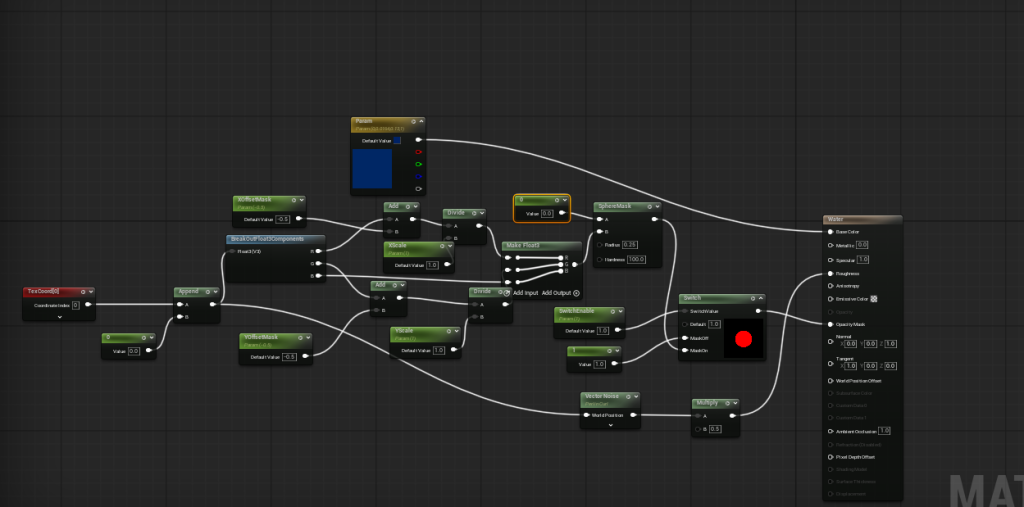Screen dimensions: 1024x507
Task: Click Add Output on Make Float3 node
Action: (561, 293)
